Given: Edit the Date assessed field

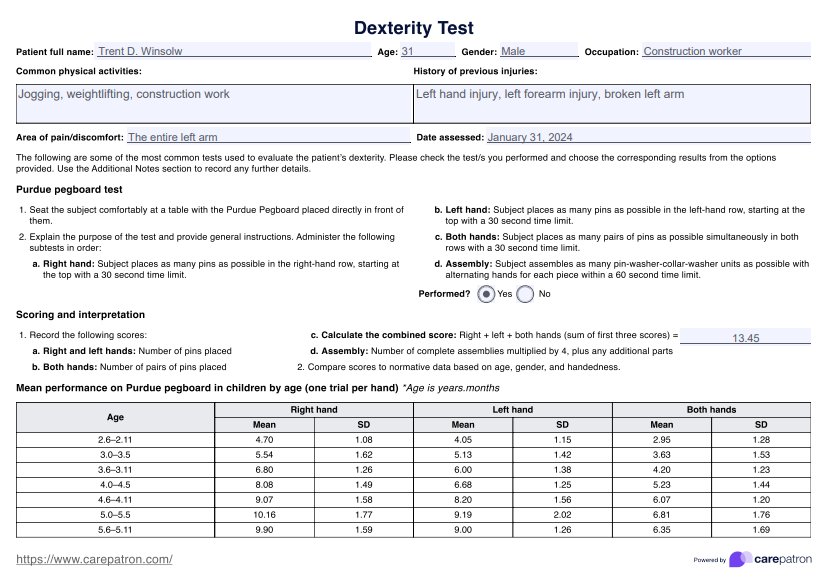Looking at the screenshot, I should click(x=648, y=137).
